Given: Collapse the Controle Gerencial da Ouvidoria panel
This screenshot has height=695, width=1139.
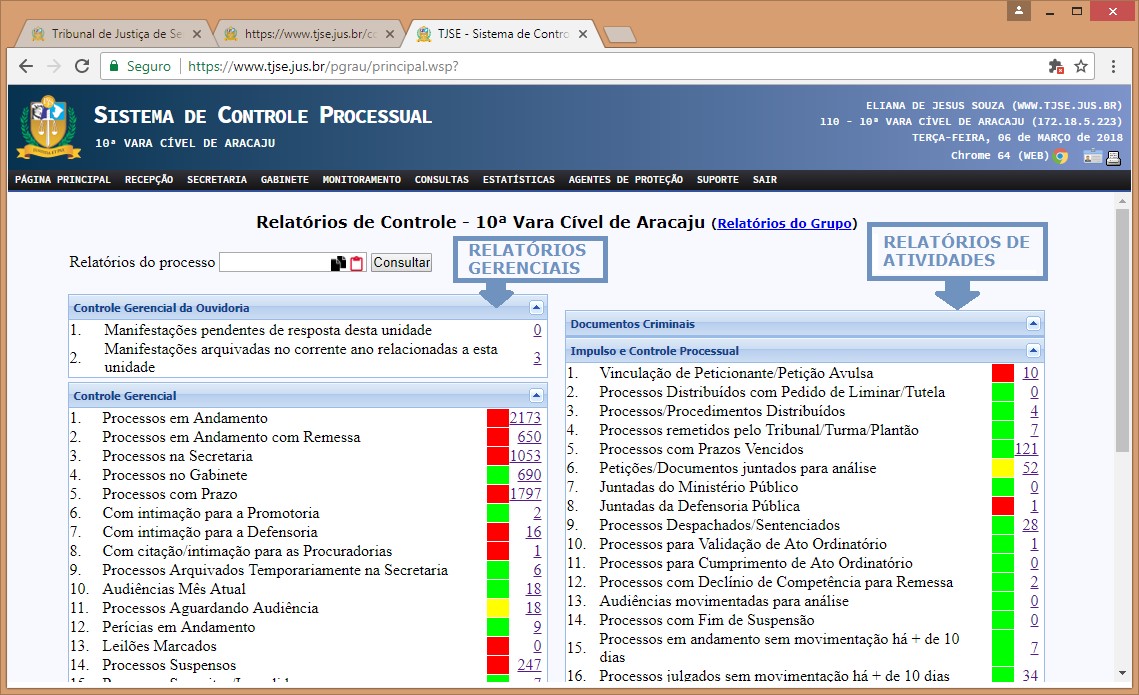Looking at the screenshot, I should [537, 308].
